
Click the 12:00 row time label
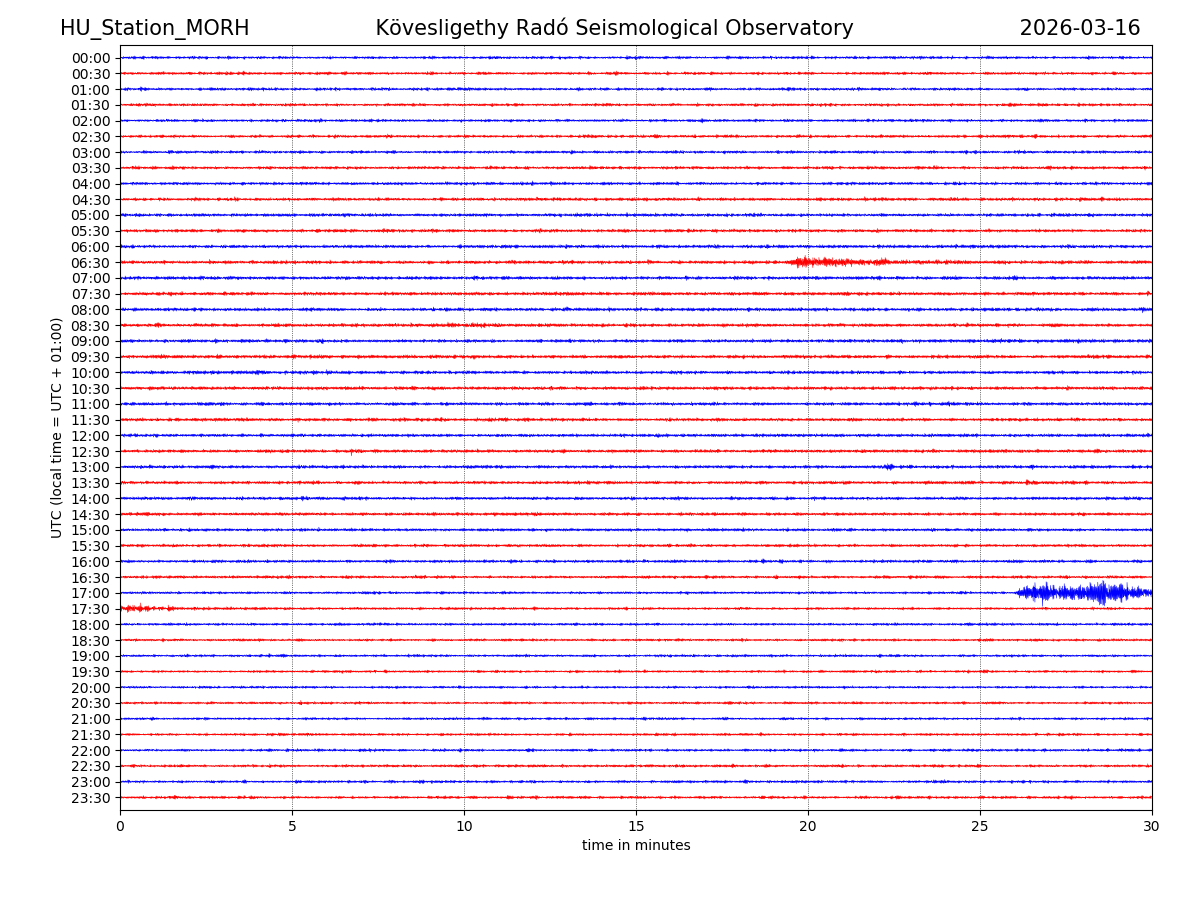point(91,436)
